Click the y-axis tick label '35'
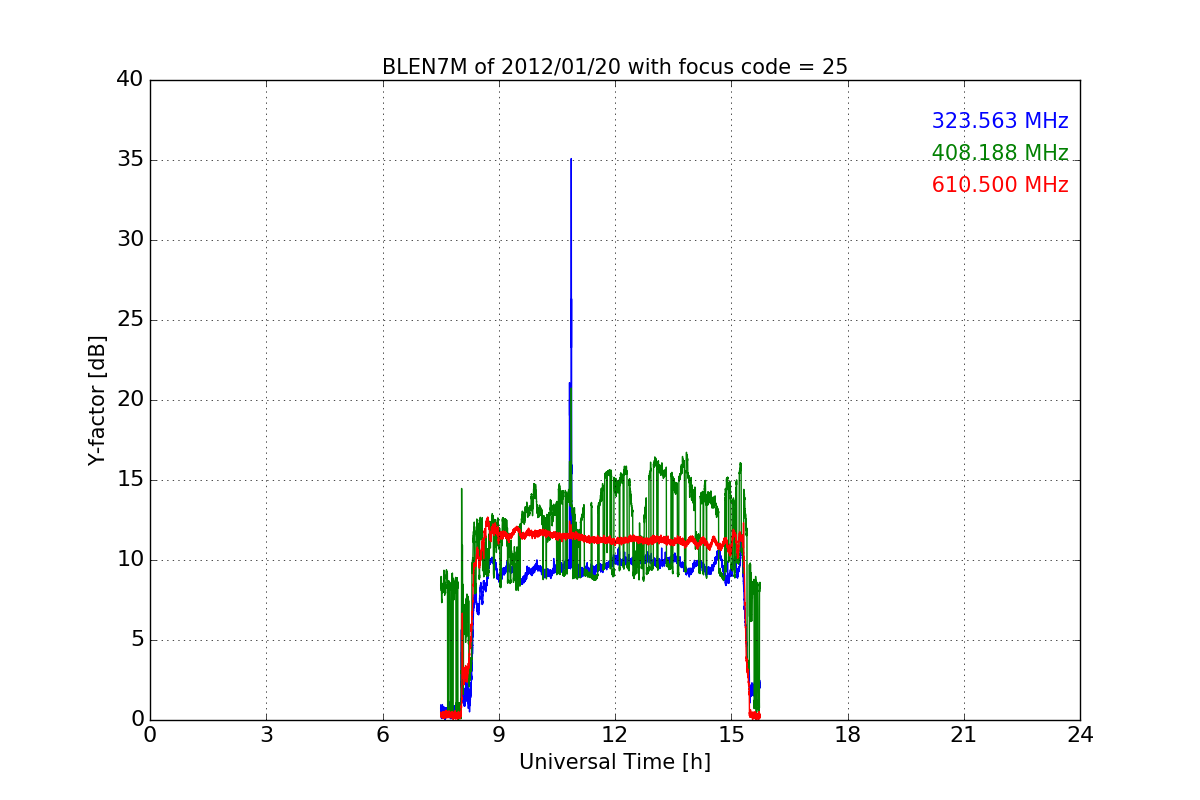The width and height of the screenshot is (1200, 800). pos(130,160)
